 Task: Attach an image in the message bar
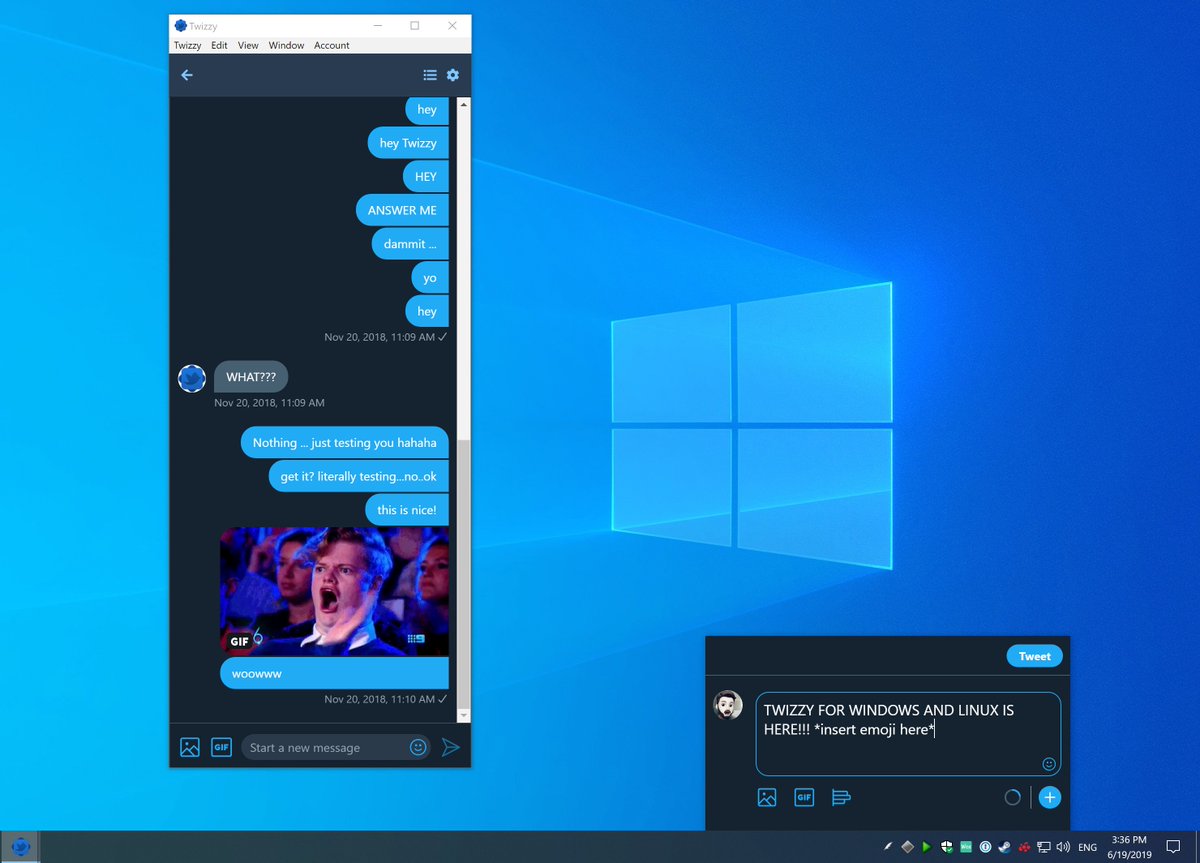(190, 747)
